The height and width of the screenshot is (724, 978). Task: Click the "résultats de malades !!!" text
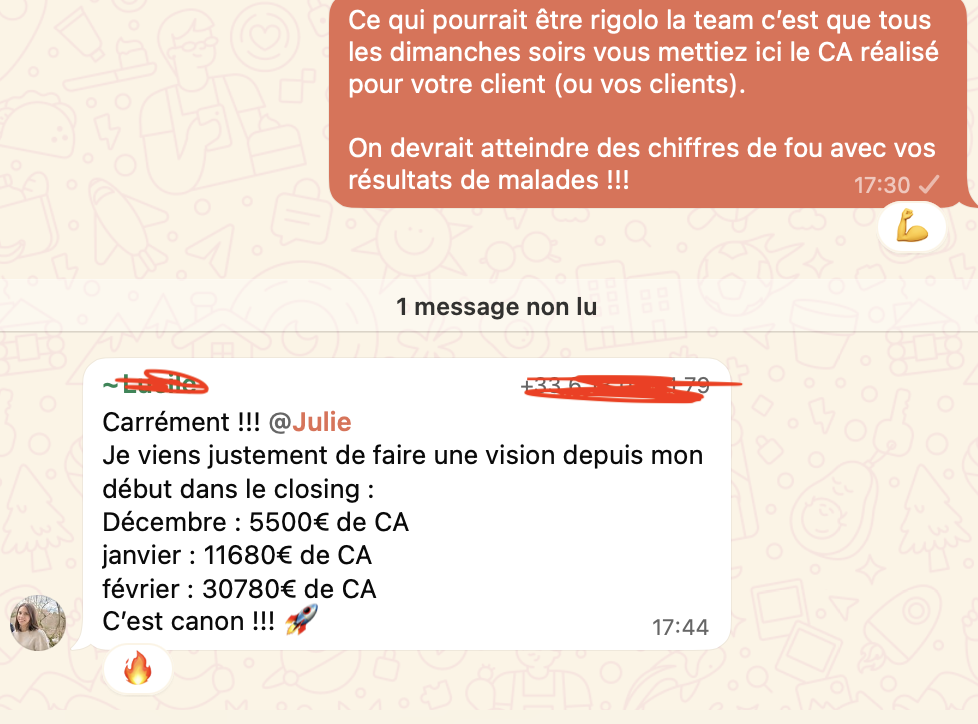click(488, 180)
